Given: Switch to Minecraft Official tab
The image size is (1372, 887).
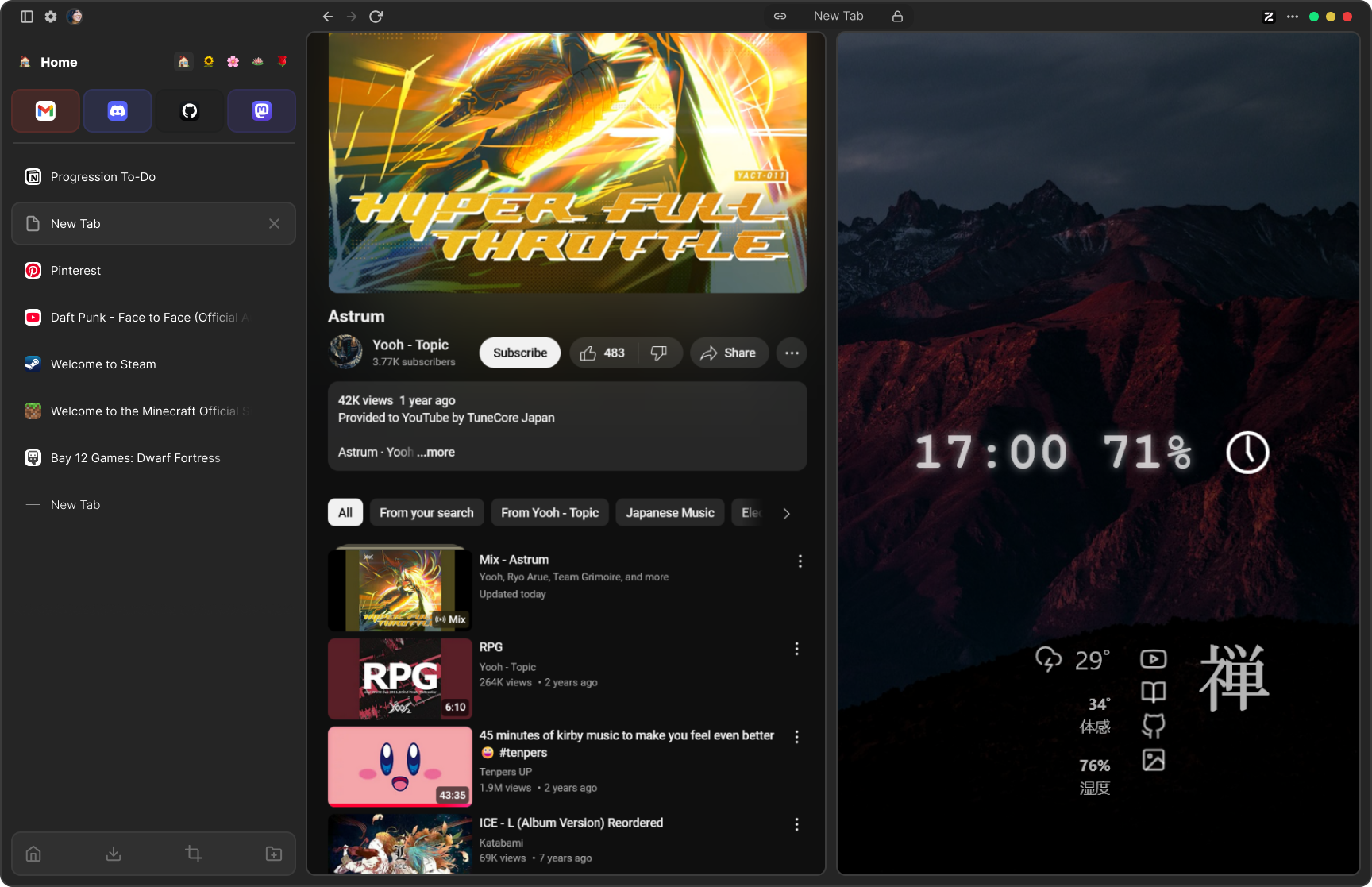Looking at the screenshot, I should (x=153, y=411).
